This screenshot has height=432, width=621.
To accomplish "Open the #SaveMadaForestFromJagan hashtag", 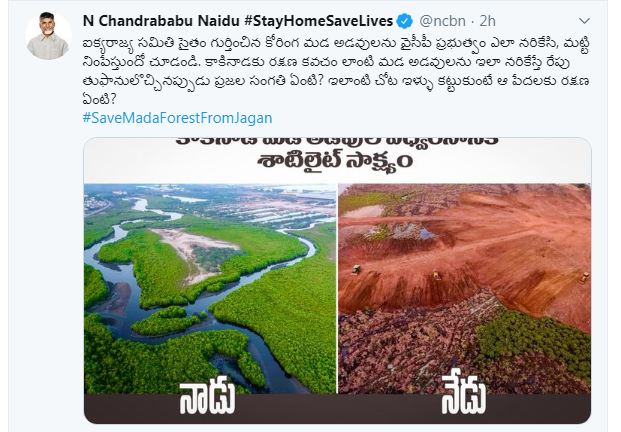I will click(x=177, y=118).
